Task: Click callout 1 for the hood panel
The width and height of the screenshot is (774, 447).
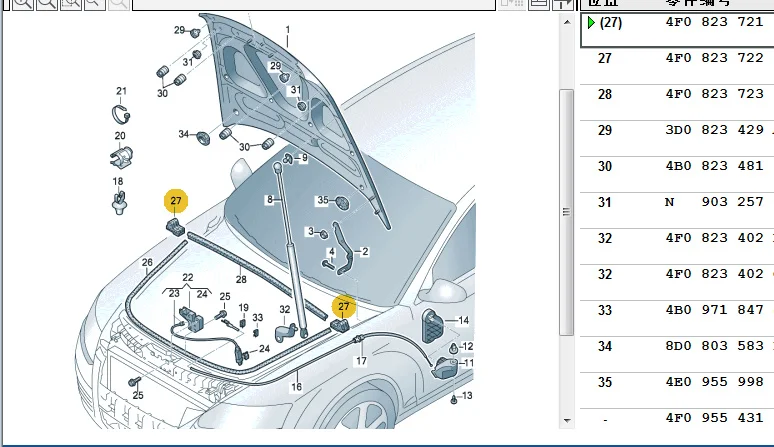Action: click(288, 29)
